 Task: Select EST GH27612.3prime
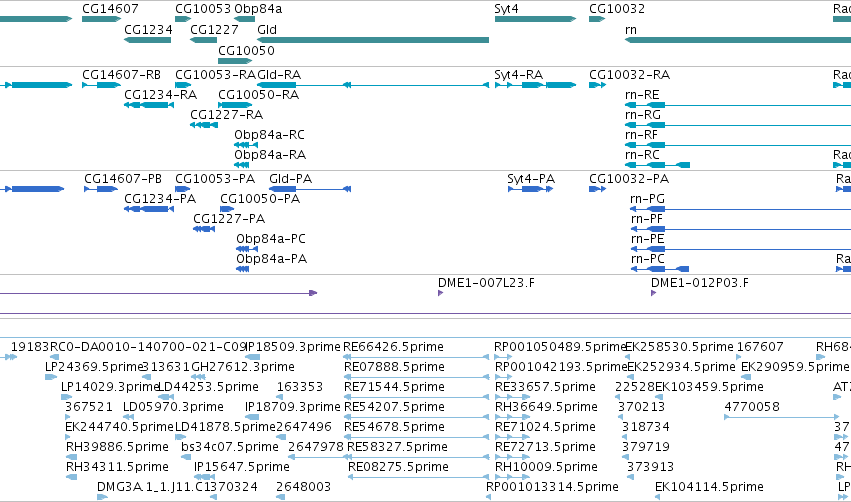[x=198, y=377]
